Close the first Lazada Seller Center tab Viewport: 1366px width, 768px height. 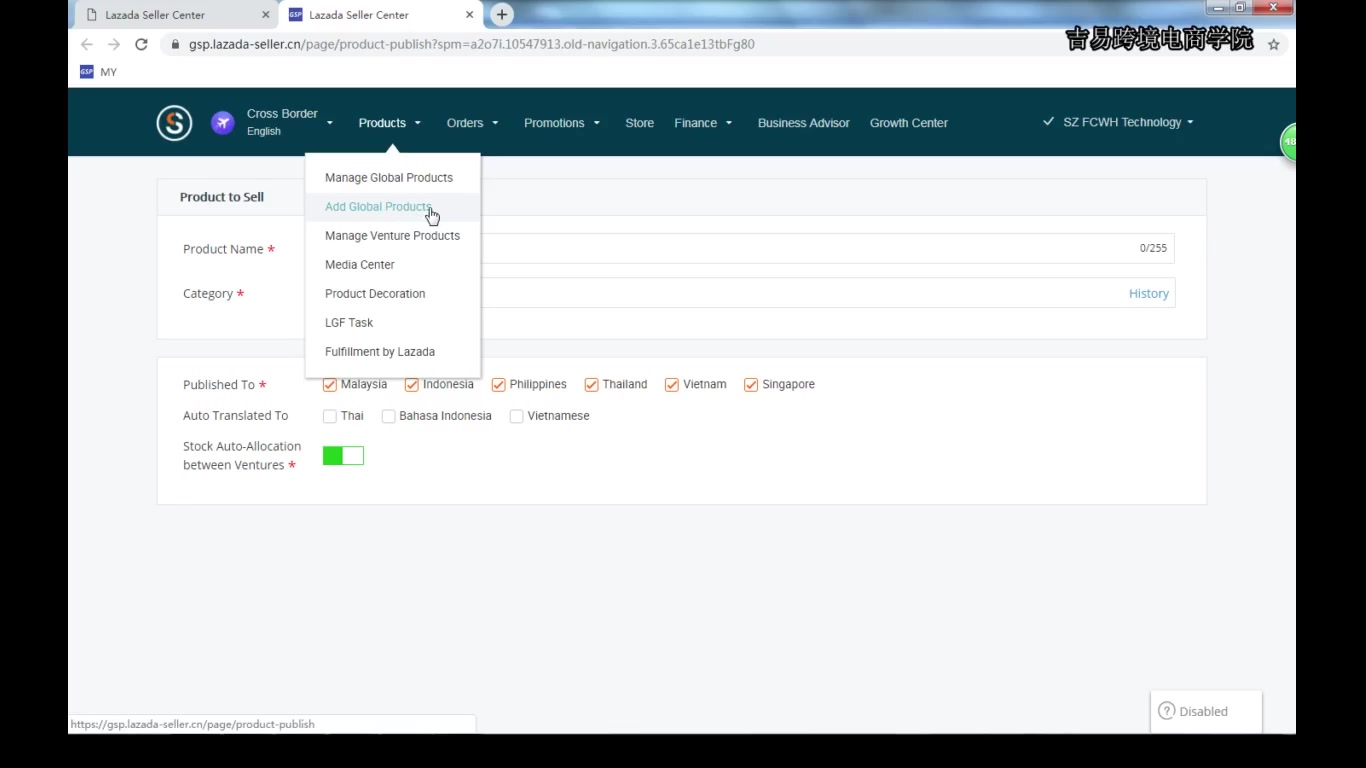(266, 15)
